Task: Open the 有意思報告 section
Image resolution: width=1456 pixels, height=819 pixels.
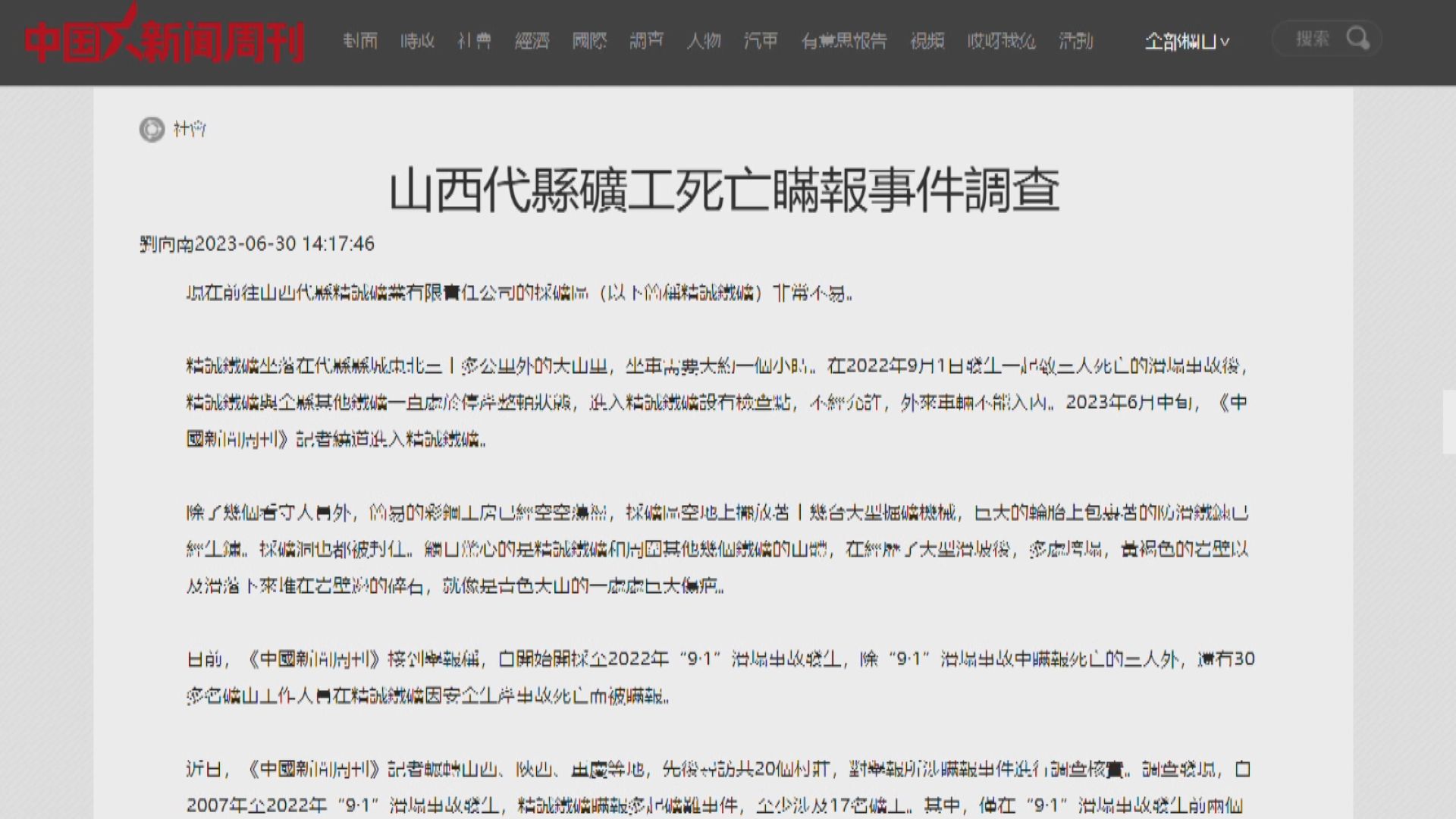Action: [x=843, y=42]
